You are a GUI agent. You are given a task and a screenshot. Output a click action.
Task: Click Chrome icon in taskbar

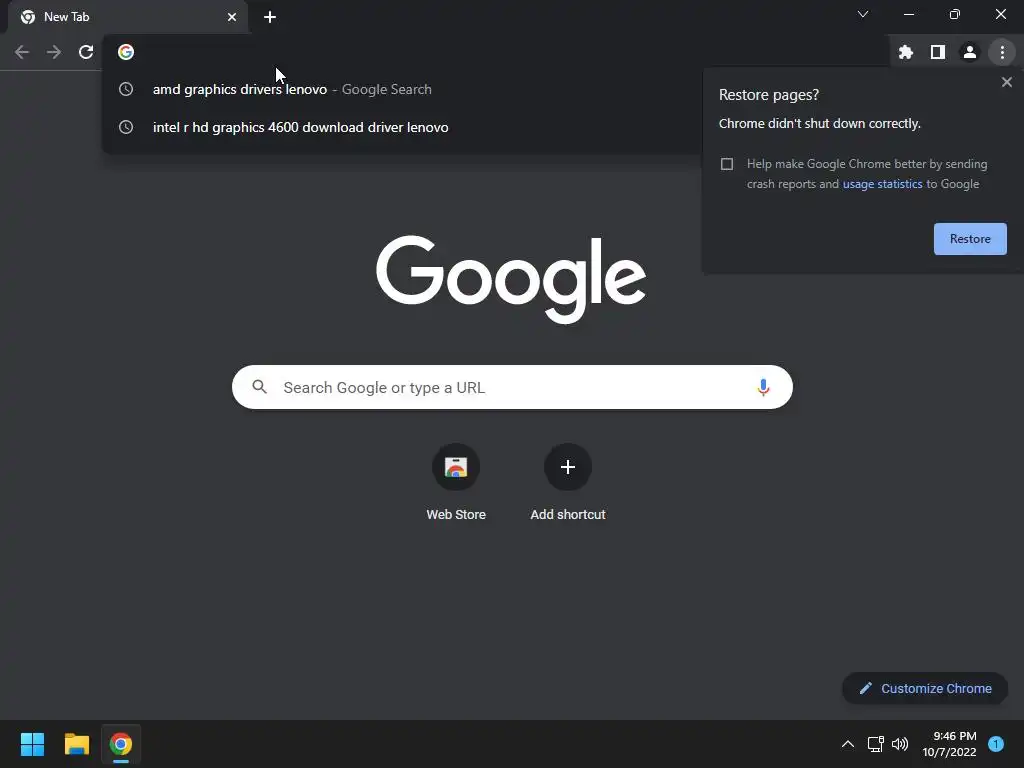(x=121, y=744)
